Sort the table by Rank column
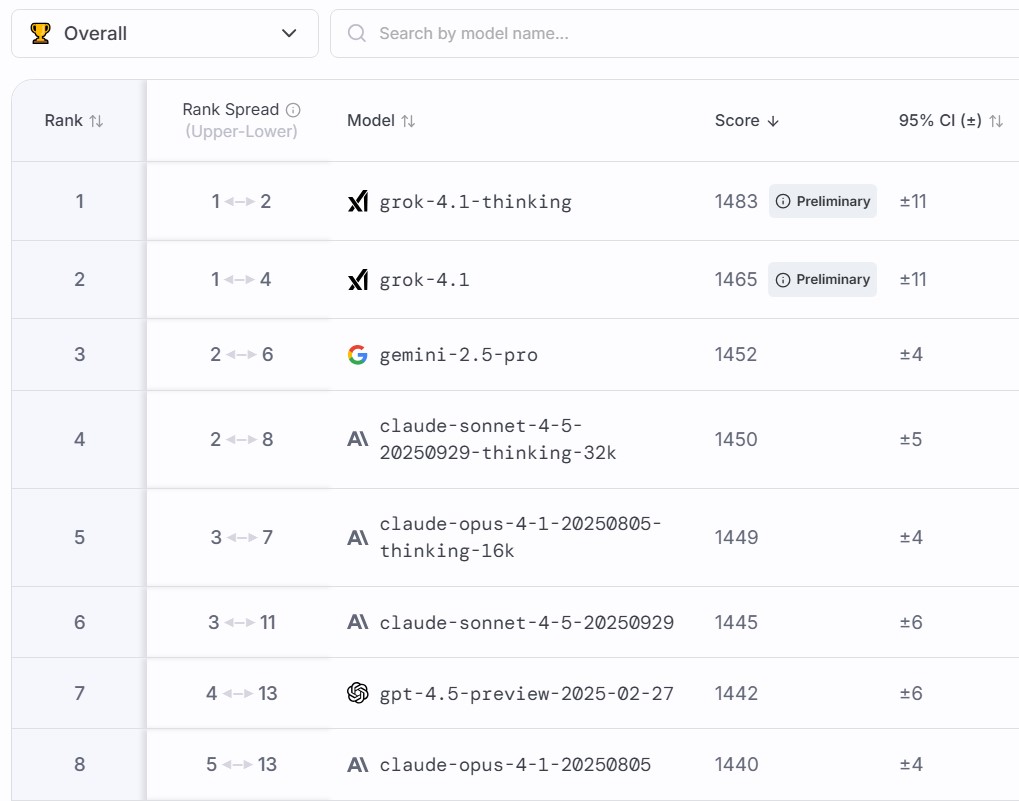Screen dimensions: 1019x801 coord(96,121)
